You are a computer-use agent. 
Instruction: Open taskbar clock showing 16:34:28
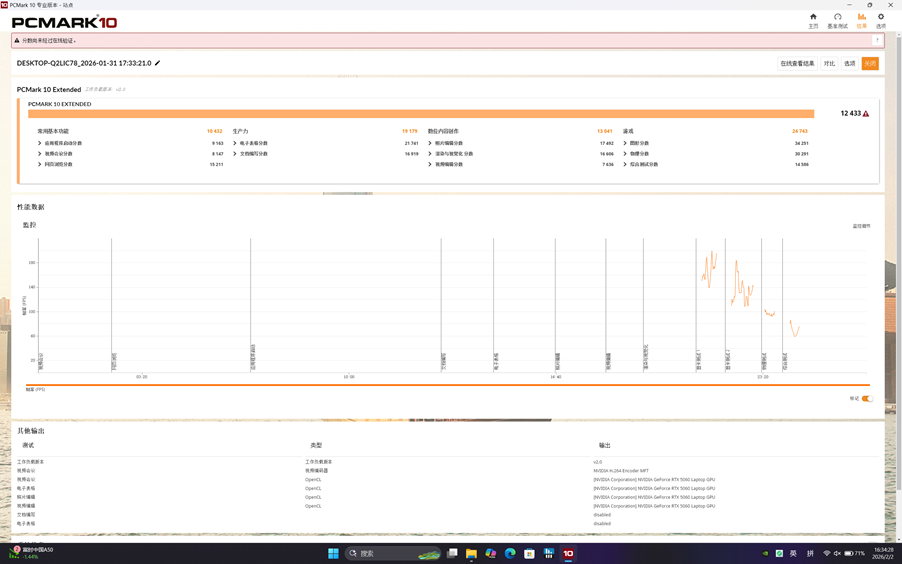coord(884,553)
